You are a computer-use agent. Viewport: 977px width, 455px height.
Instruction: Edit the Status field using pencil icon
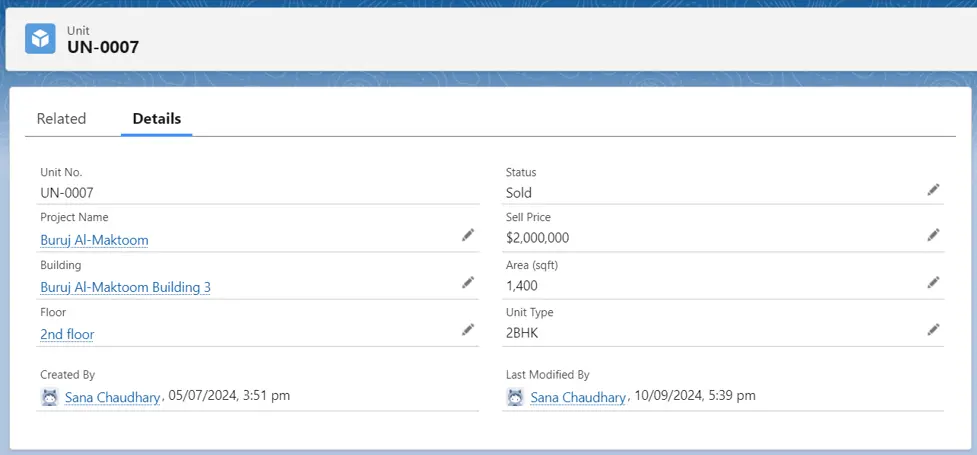[932, 189]
